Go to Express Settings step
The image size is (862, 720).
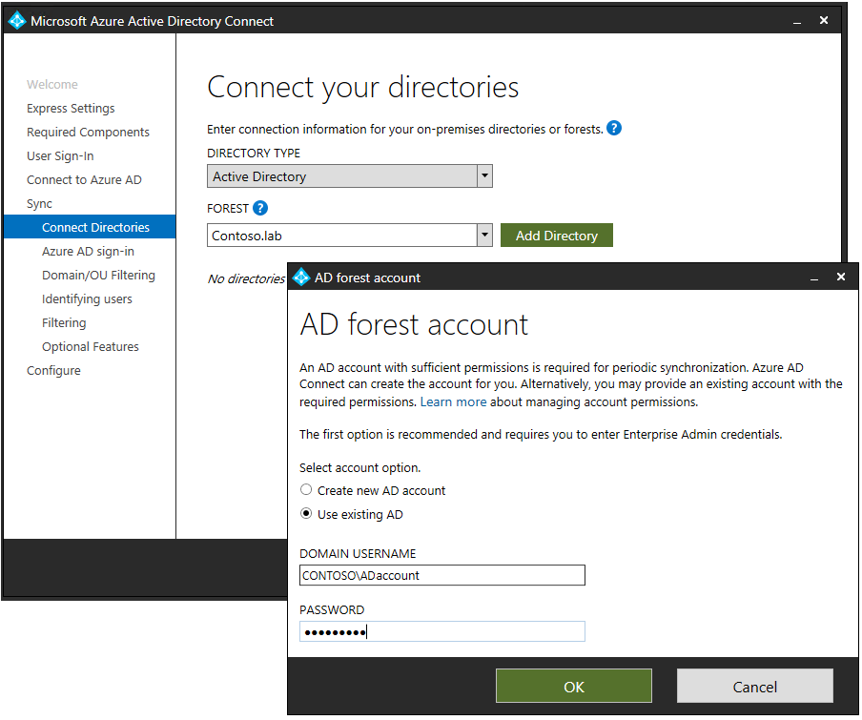tap(71, 108)
